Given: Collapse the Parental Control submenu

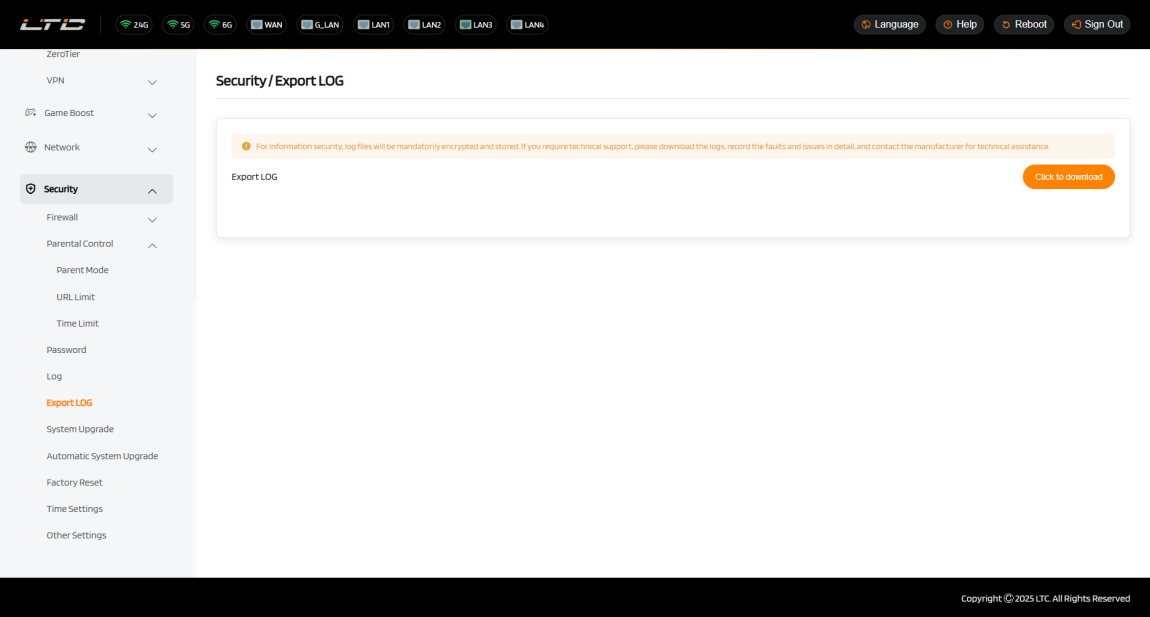Looking at the screenshot, I should (x=152, y=245).
